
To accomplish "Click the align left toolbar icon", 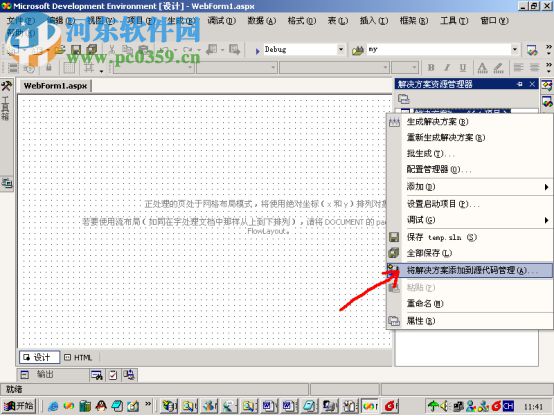I will coord(518,67).
